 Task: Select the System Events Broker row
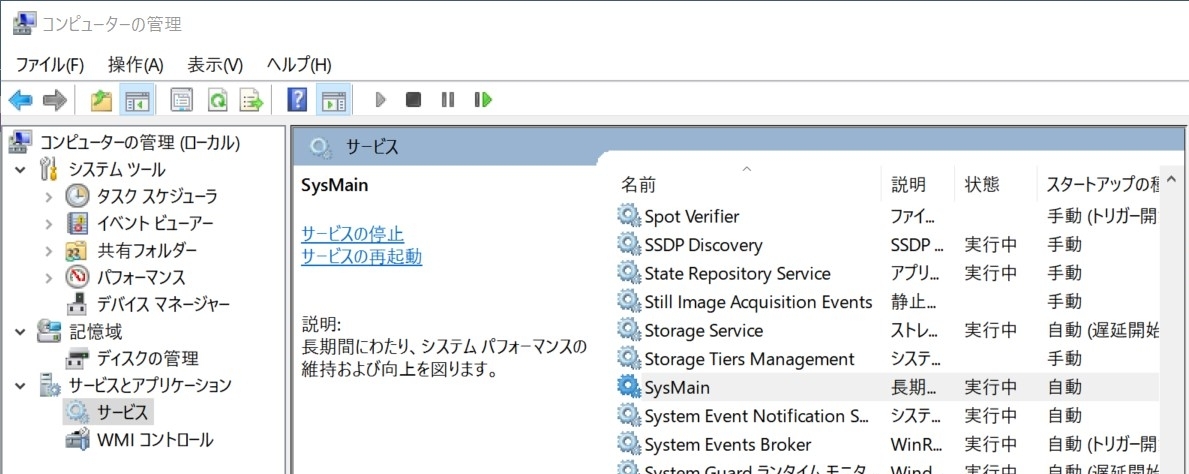pyautogui.click(x=886, y=444)
